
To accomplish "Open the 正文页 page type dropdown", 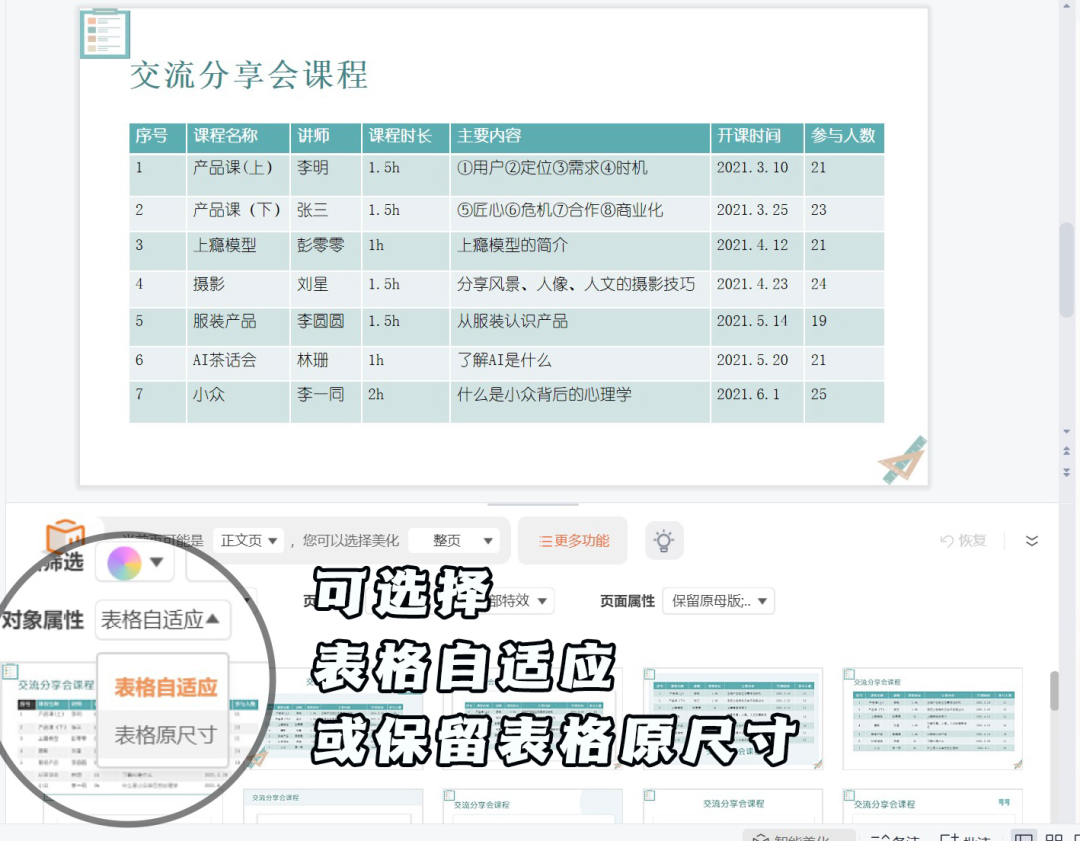I will (x=250, y=540).
